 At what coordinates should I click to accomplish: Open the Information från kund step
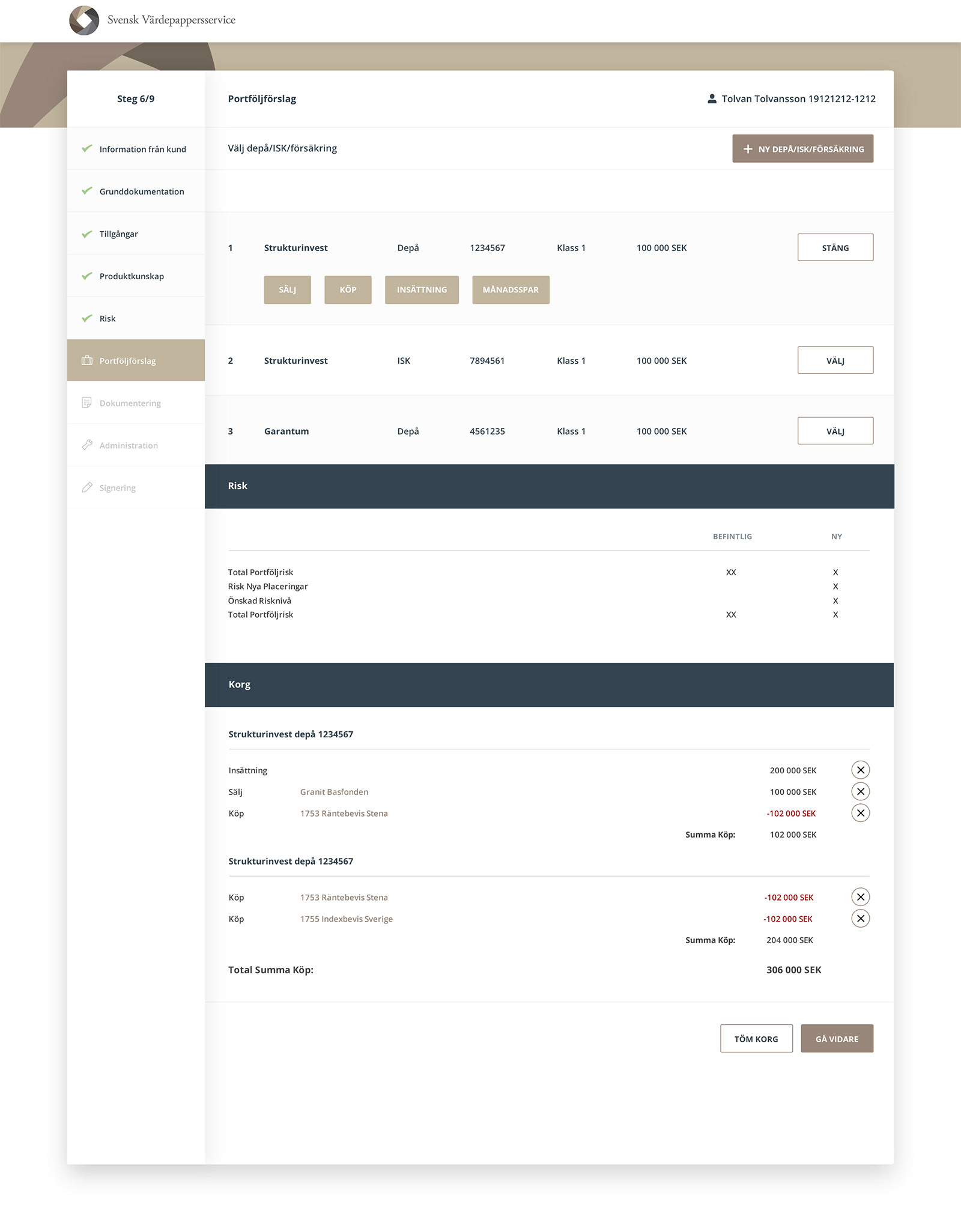136,149
